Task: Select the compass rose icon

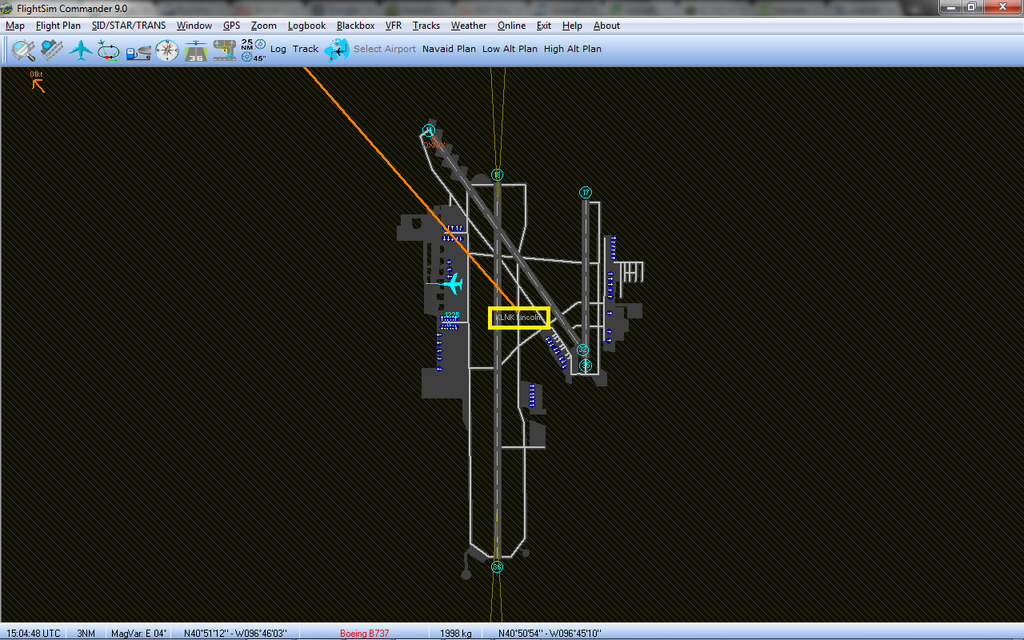Action: [167, 49]
